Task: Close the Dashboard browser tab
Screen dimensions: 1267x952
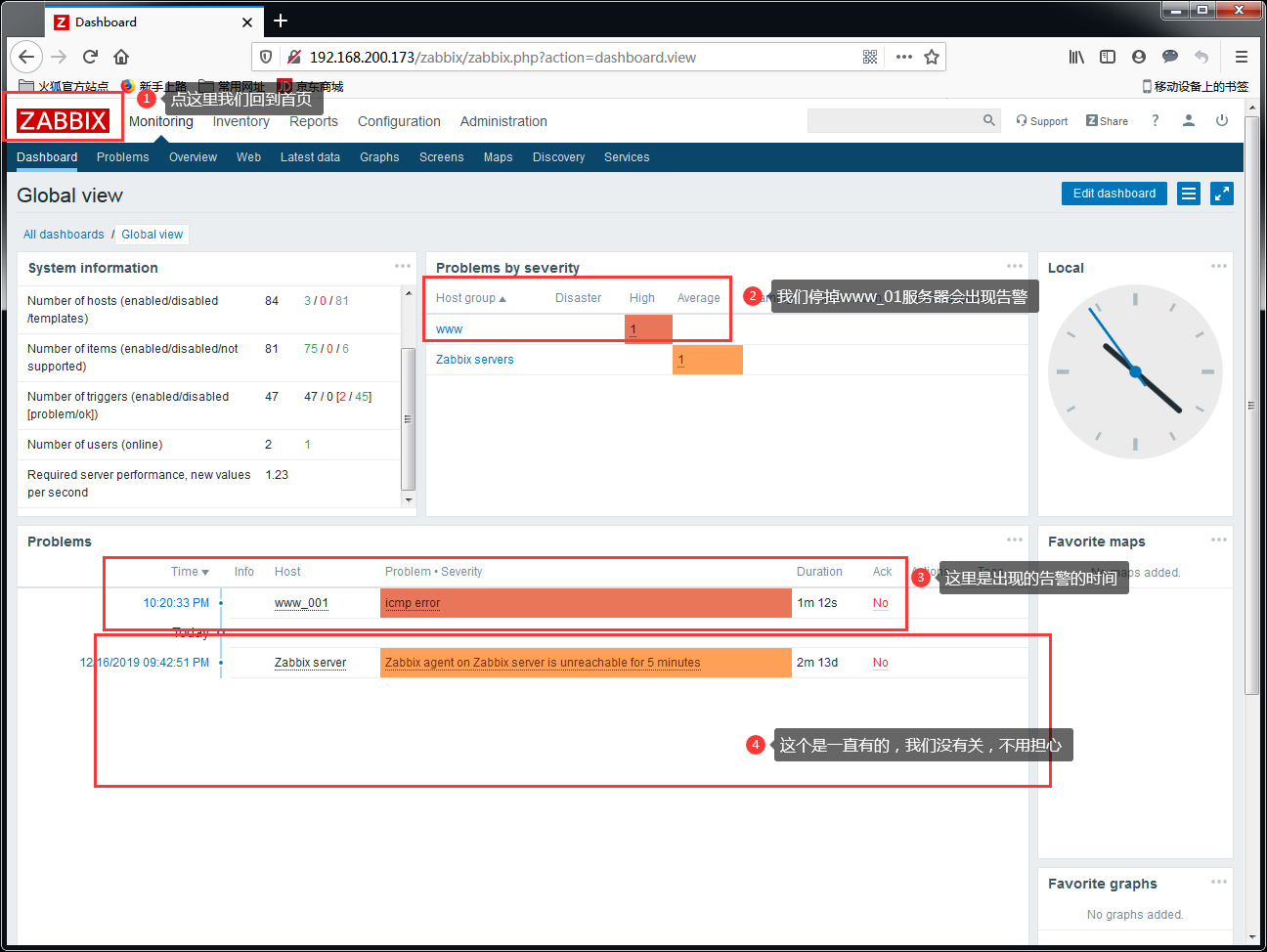Action: 247,22
